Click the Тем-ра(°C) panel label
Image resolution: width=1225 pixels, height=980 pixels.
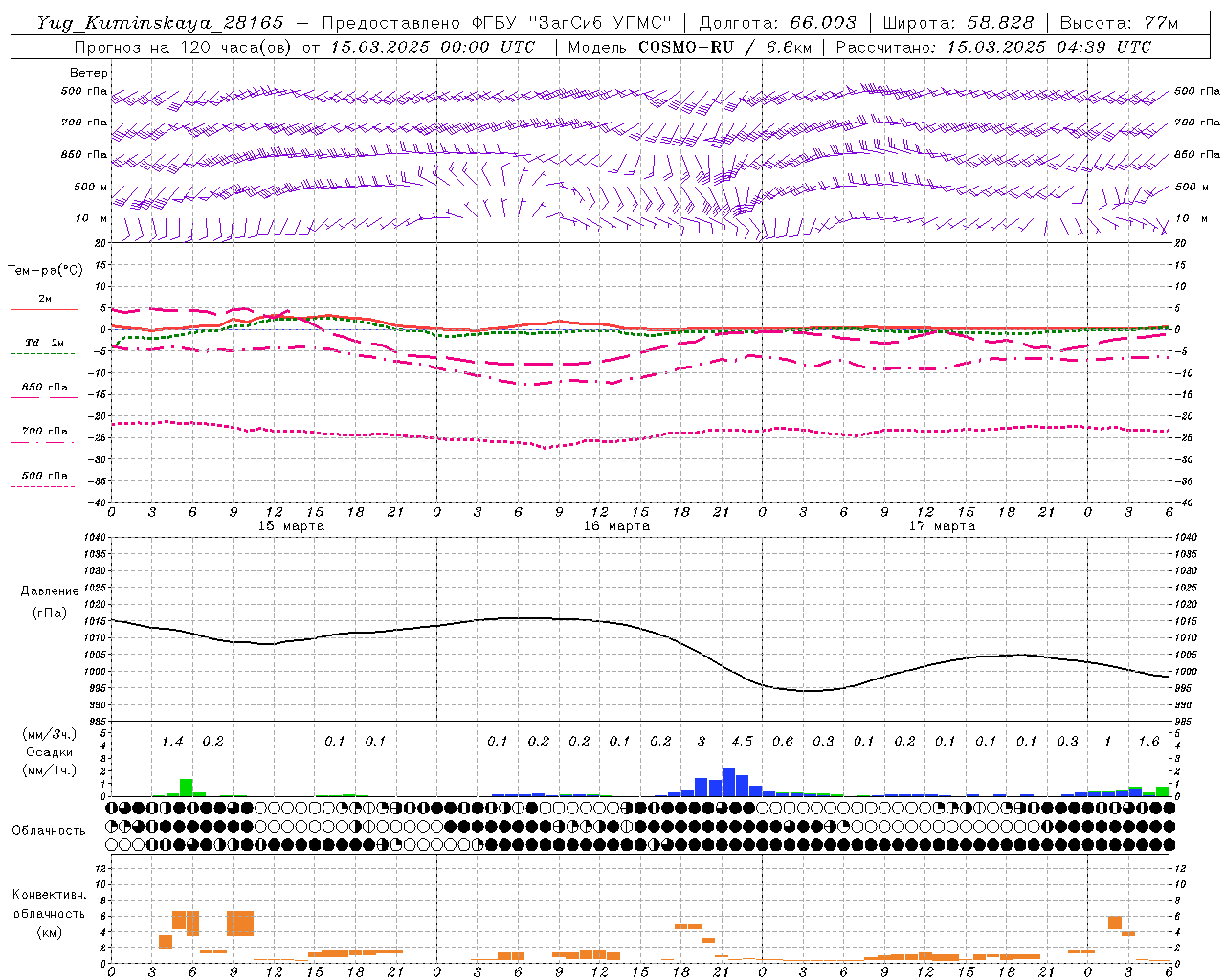pos(46,271)
